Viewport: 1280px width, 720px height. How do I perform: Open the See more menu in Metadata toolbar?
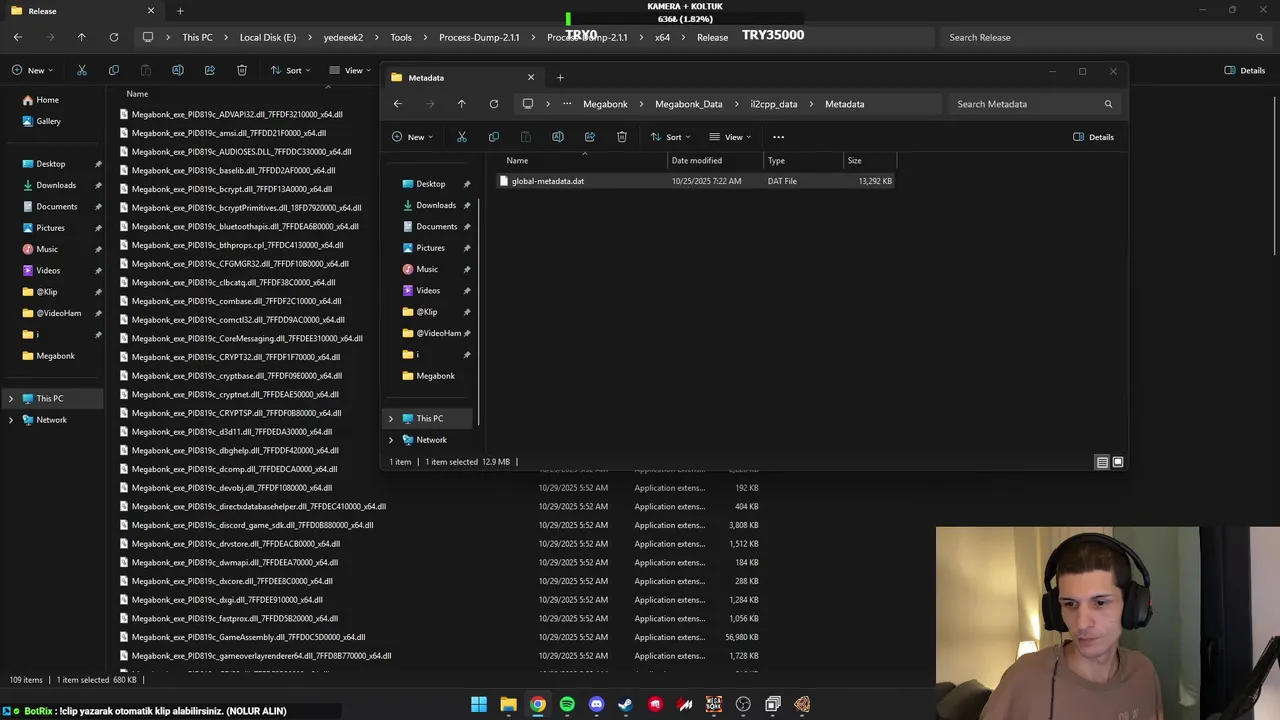click(x=778, y=137)
